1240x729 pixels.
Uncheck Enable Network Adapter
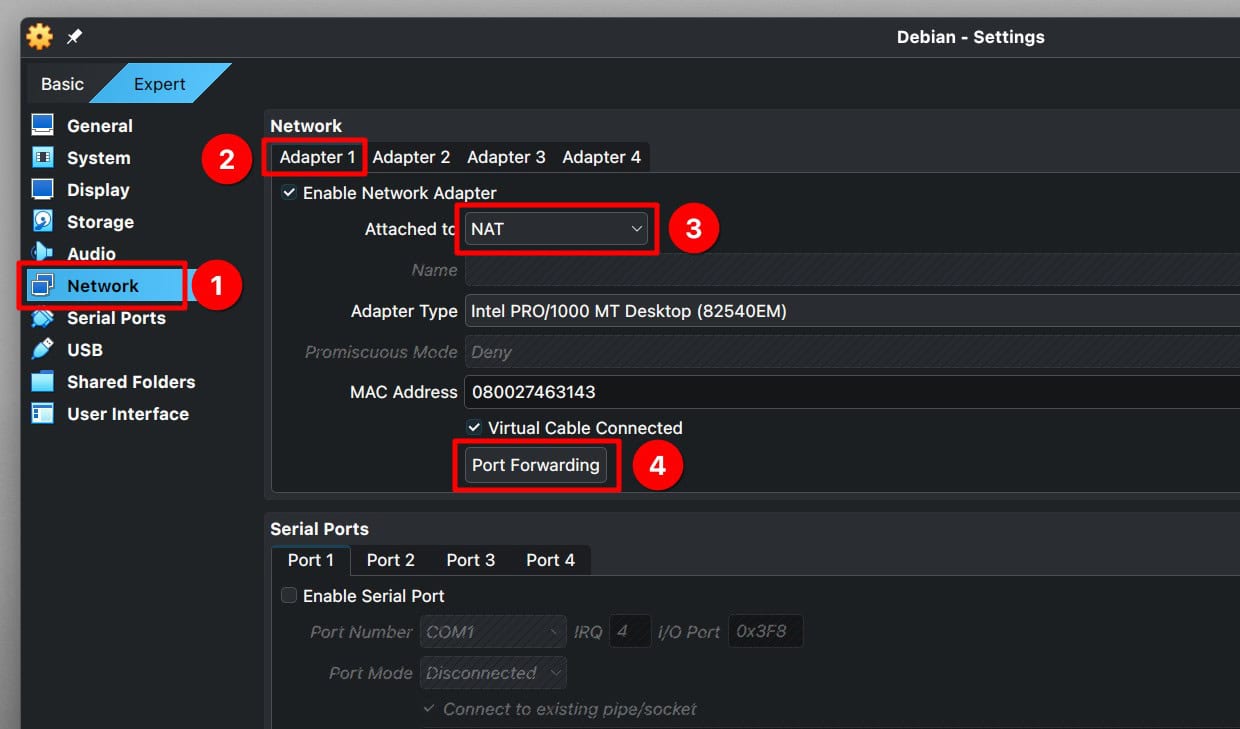pos(289,192)
